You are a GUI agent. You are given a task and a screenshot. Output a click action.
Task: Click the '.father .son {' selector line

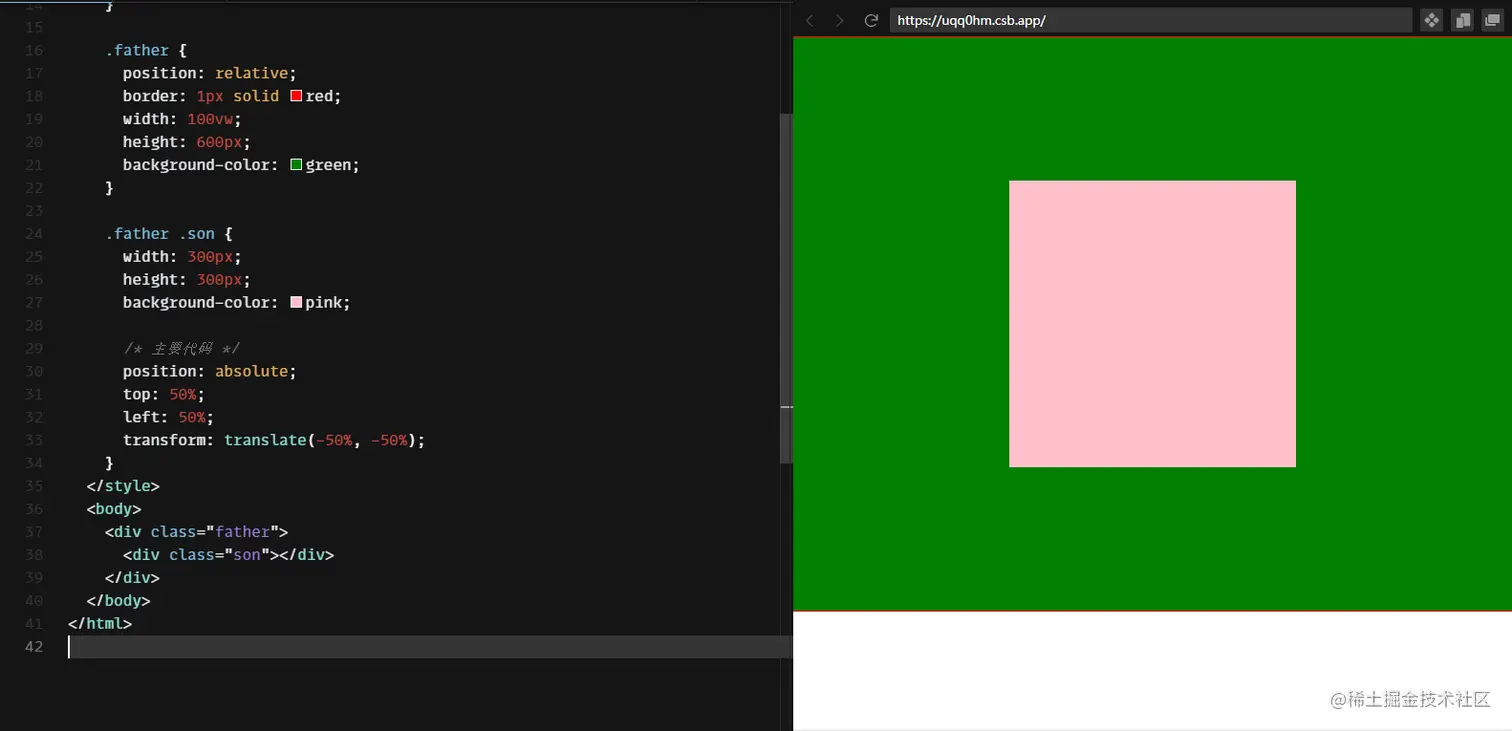point(169,233)
